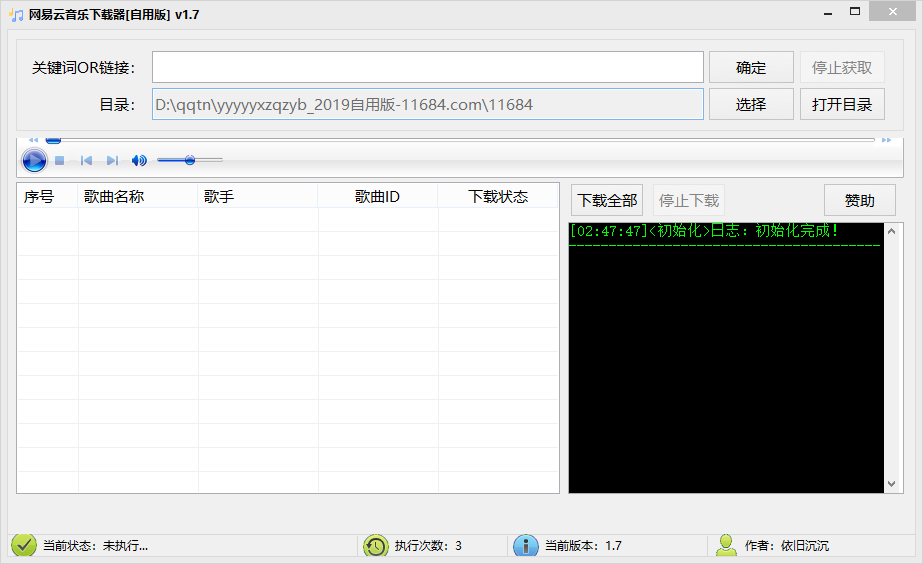Viewport: 923px width, 564px height.
Task: Click the 执行次数: 3 status text
Action: (428, 546)
